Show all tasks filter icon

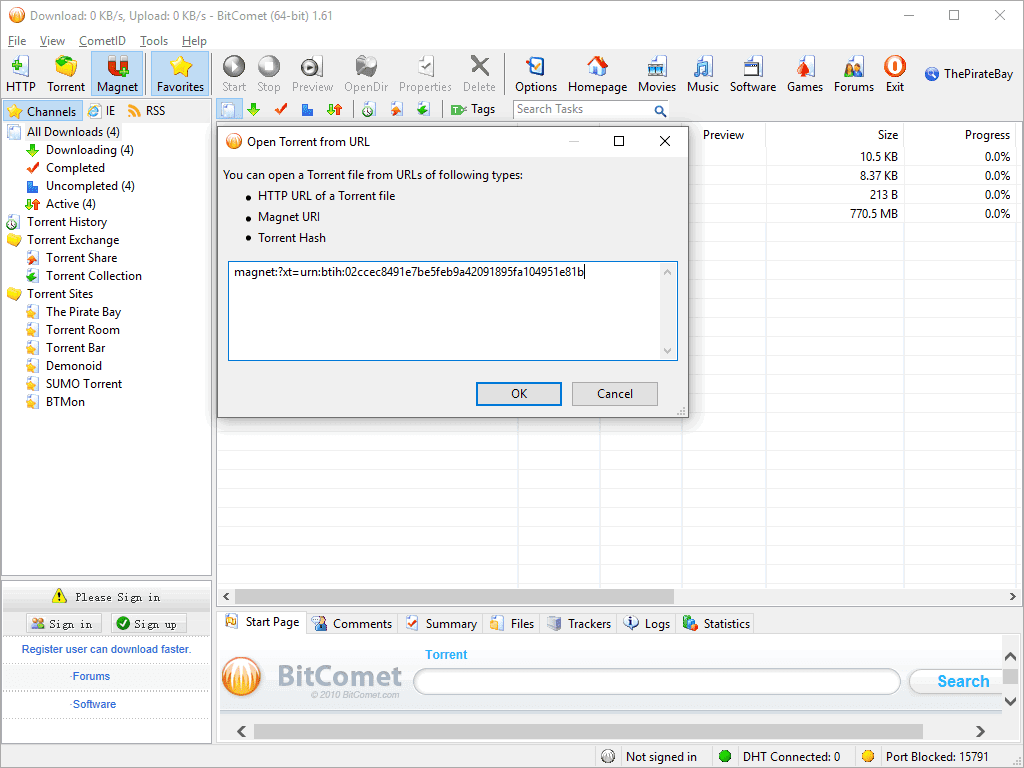point(229,109)
